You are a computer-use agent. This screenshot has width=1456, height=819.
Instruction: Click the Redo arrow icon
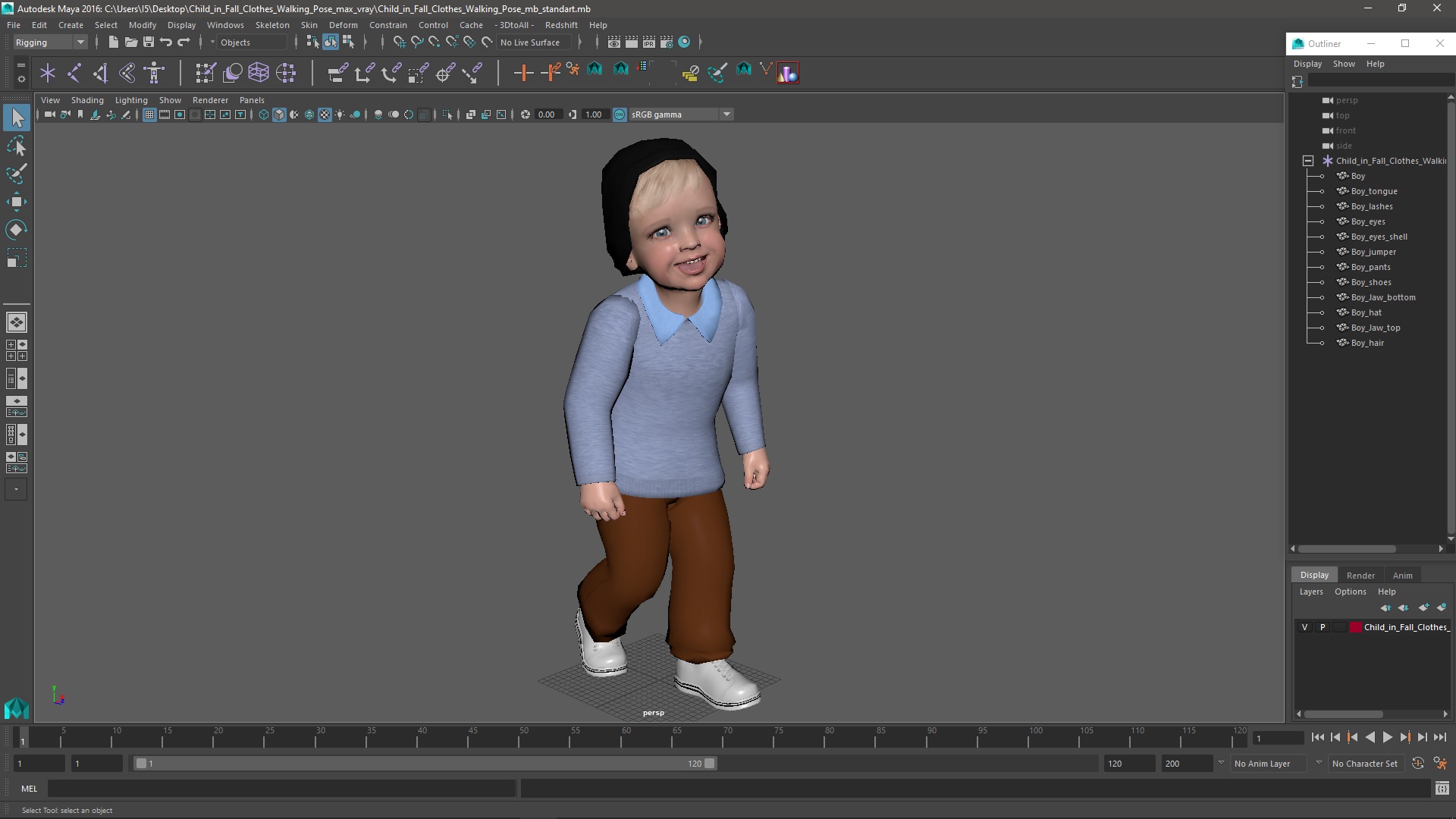183,42
